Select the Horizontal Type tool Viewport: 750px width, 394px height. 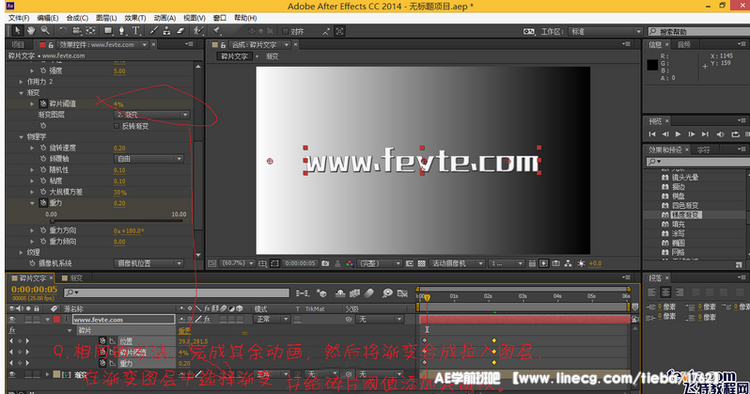pos(136,31)
